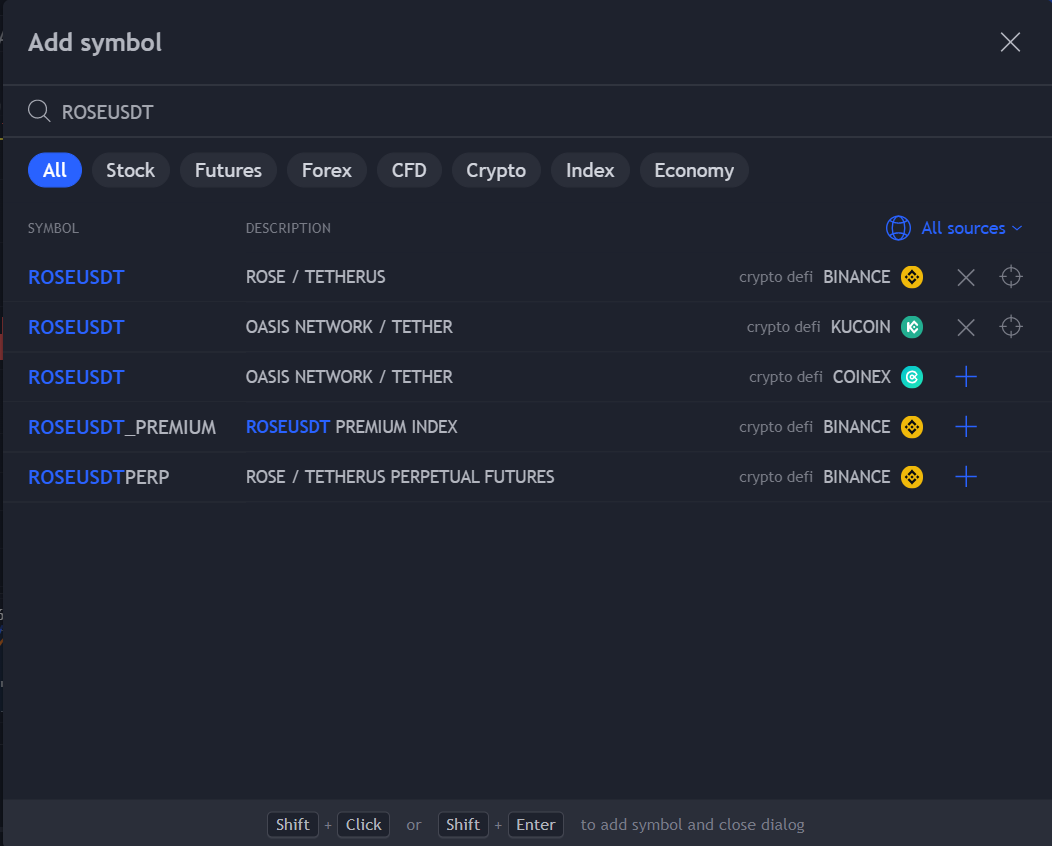
Task: Click the DESCRIPTION column header
Action: point(288,228)
